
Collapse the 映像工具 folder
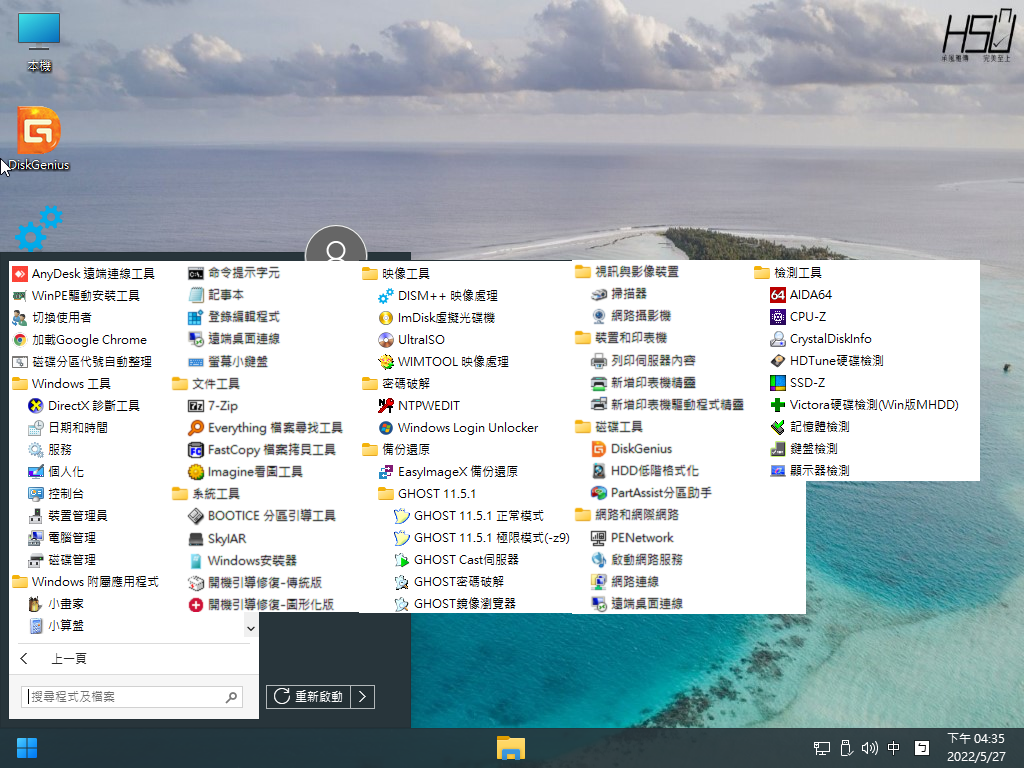(396, 274)
